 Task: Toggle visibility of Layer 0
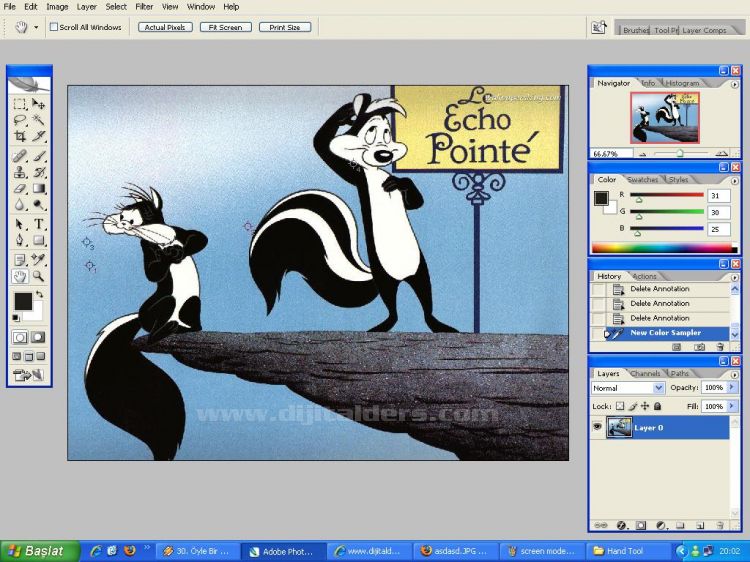coord(597,427)
